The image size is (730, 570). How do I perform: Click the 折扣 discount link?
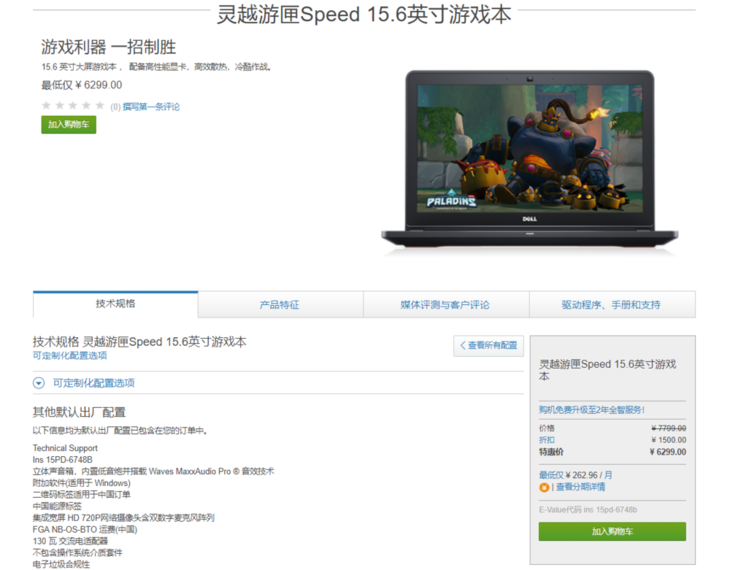pyautogui.click(x=547, y=440)
